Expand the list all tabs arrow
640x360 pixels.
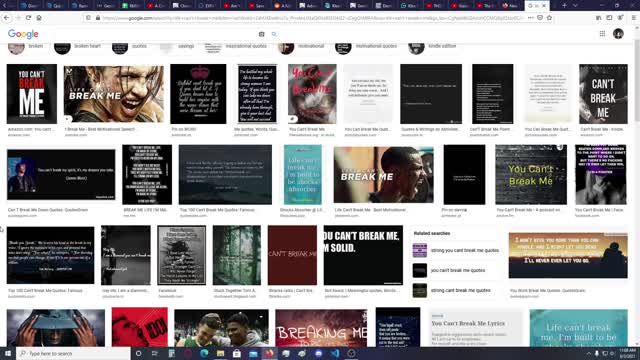(x=575, y=6)
